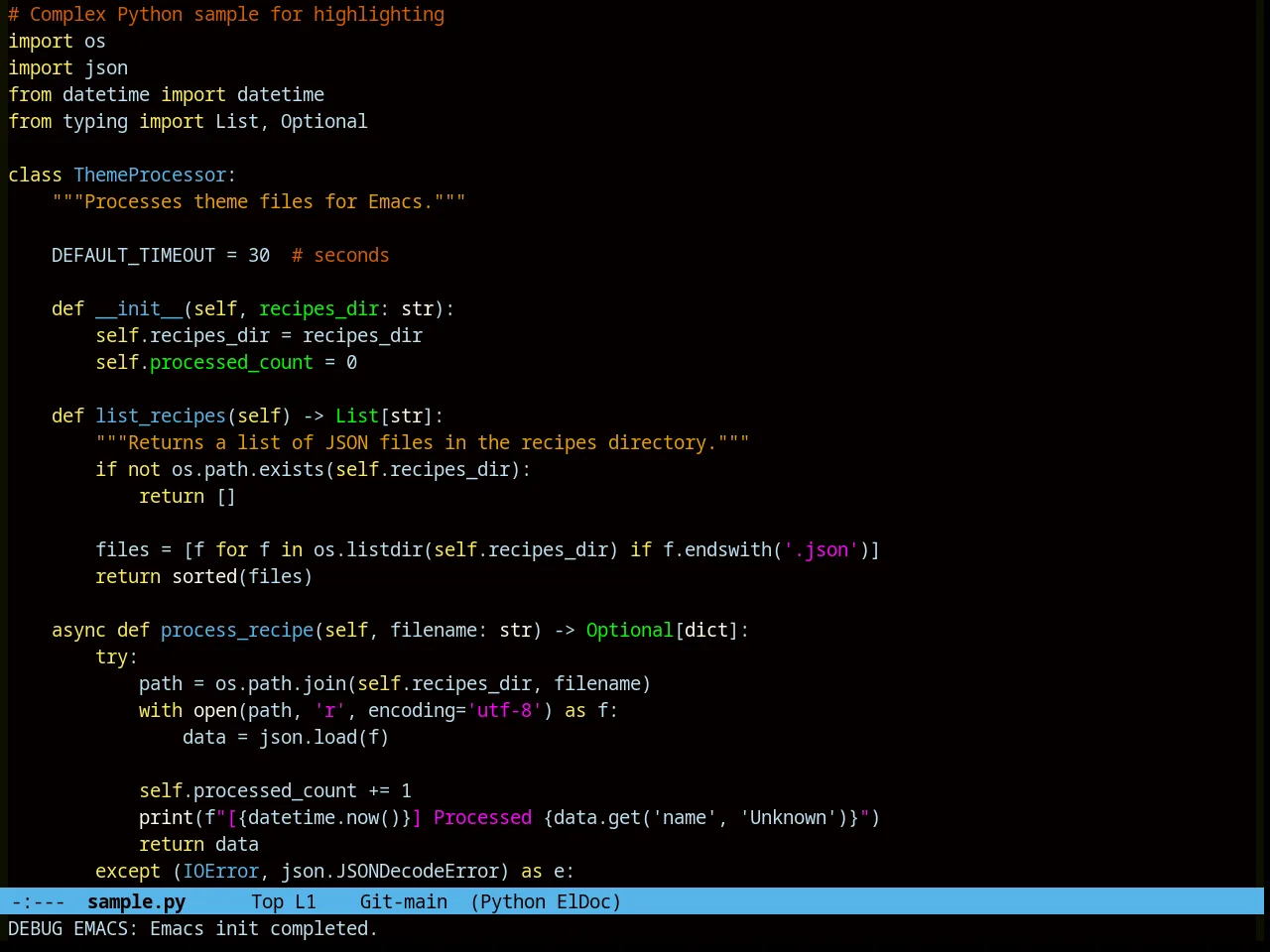This screenshot has width=1270, height=952.
Task: Click the 'async' keyword
Action: [x=78, y=630]
